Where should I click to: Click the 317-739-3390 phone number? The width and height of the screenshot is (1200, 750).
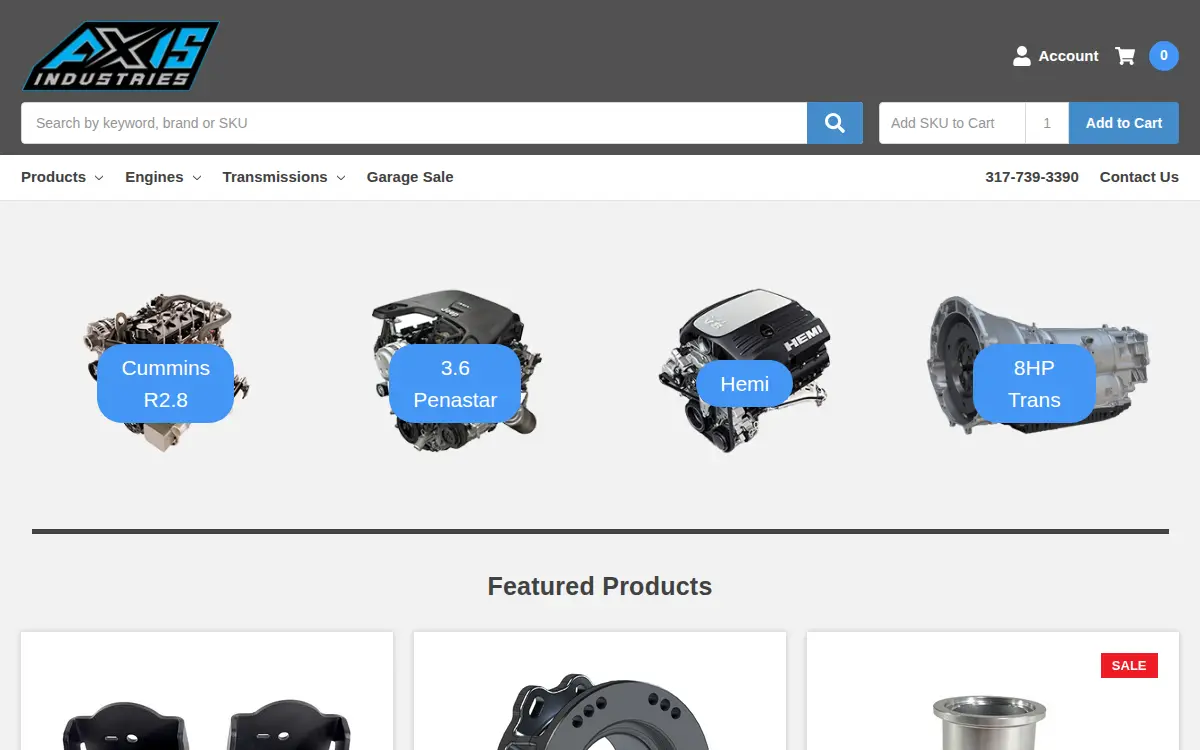coord(1032,177)
